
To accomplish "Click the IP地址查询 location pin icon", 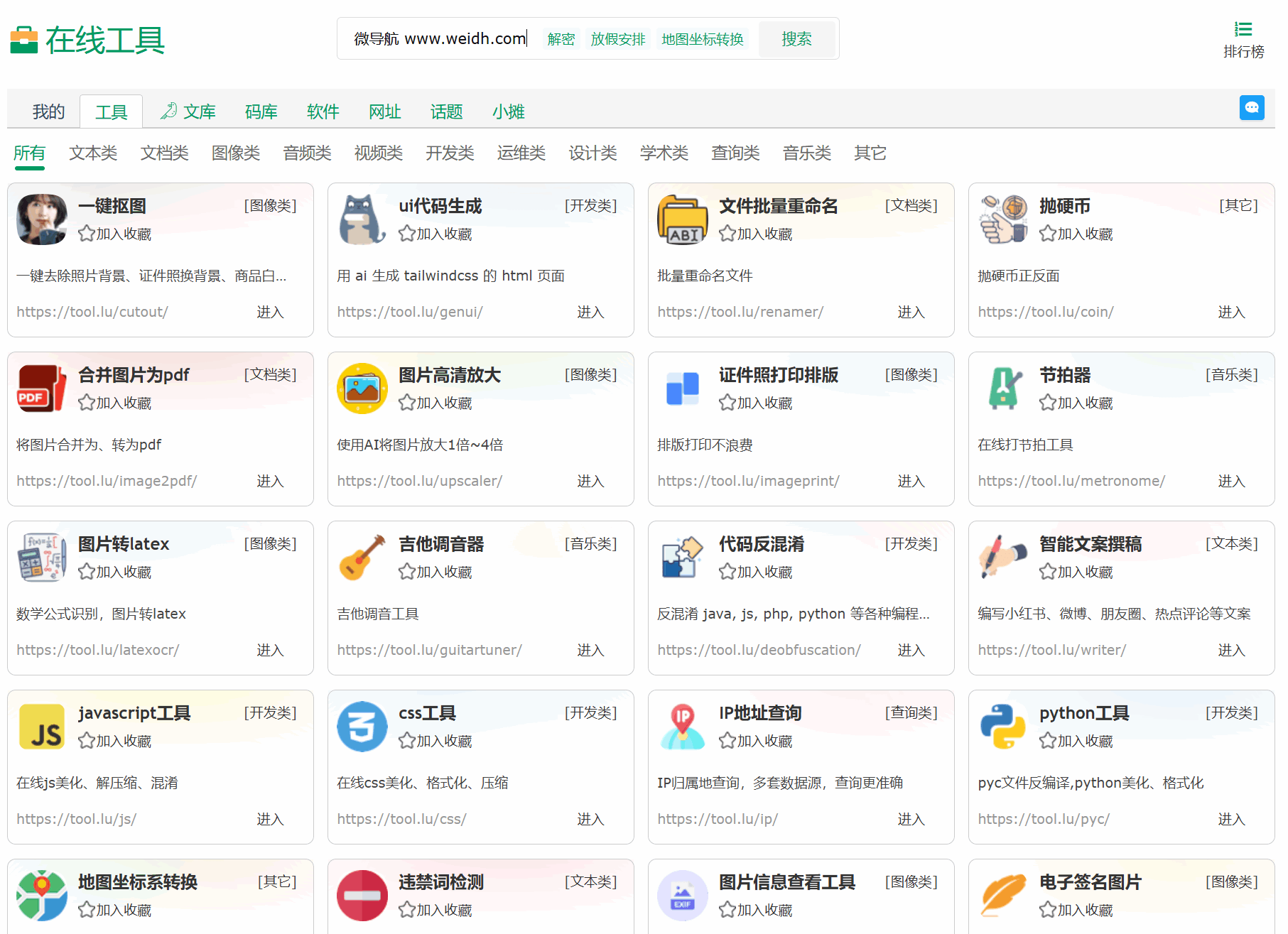I will [x=683, y=727].
